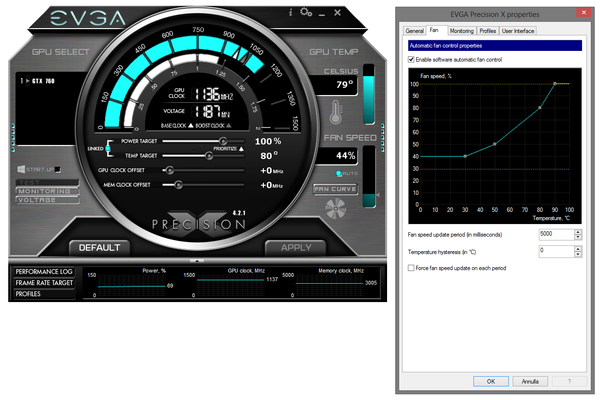The image size is (600, 400).
Task: Click the Mem Clock Offset slider handle
Action: point(178,184)
